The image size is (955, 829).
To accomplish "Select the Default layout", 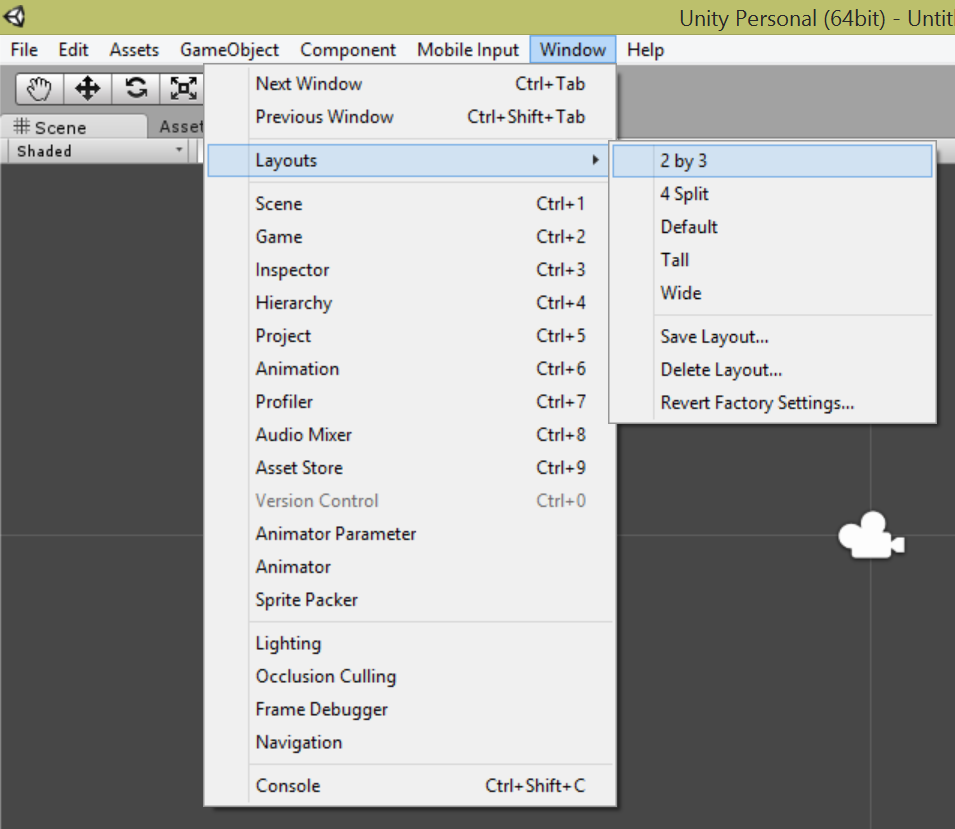I will [x=772, y=227].
